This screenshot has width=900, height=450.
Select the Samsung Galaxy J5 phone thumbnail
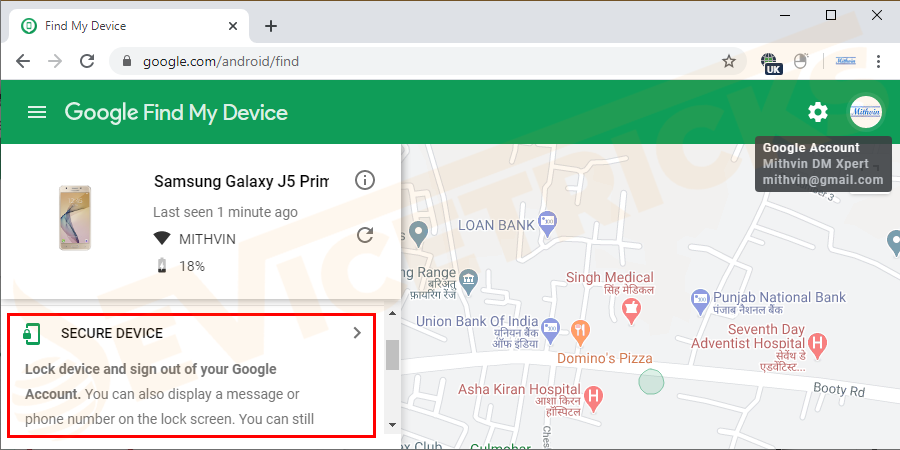coord(75,217)
